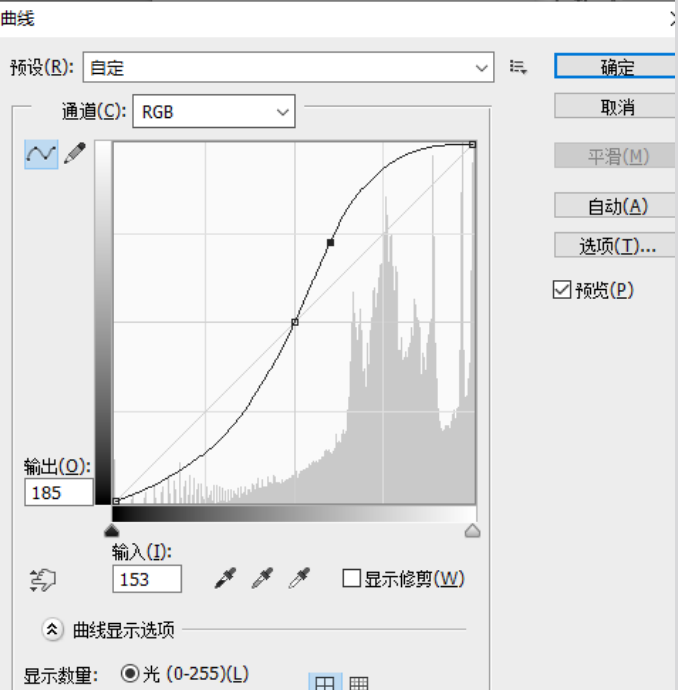Image resolution: width=678 pixels, height=690 pixels.
Task: Pick the white point eyedropper
Action: (300, 578)
